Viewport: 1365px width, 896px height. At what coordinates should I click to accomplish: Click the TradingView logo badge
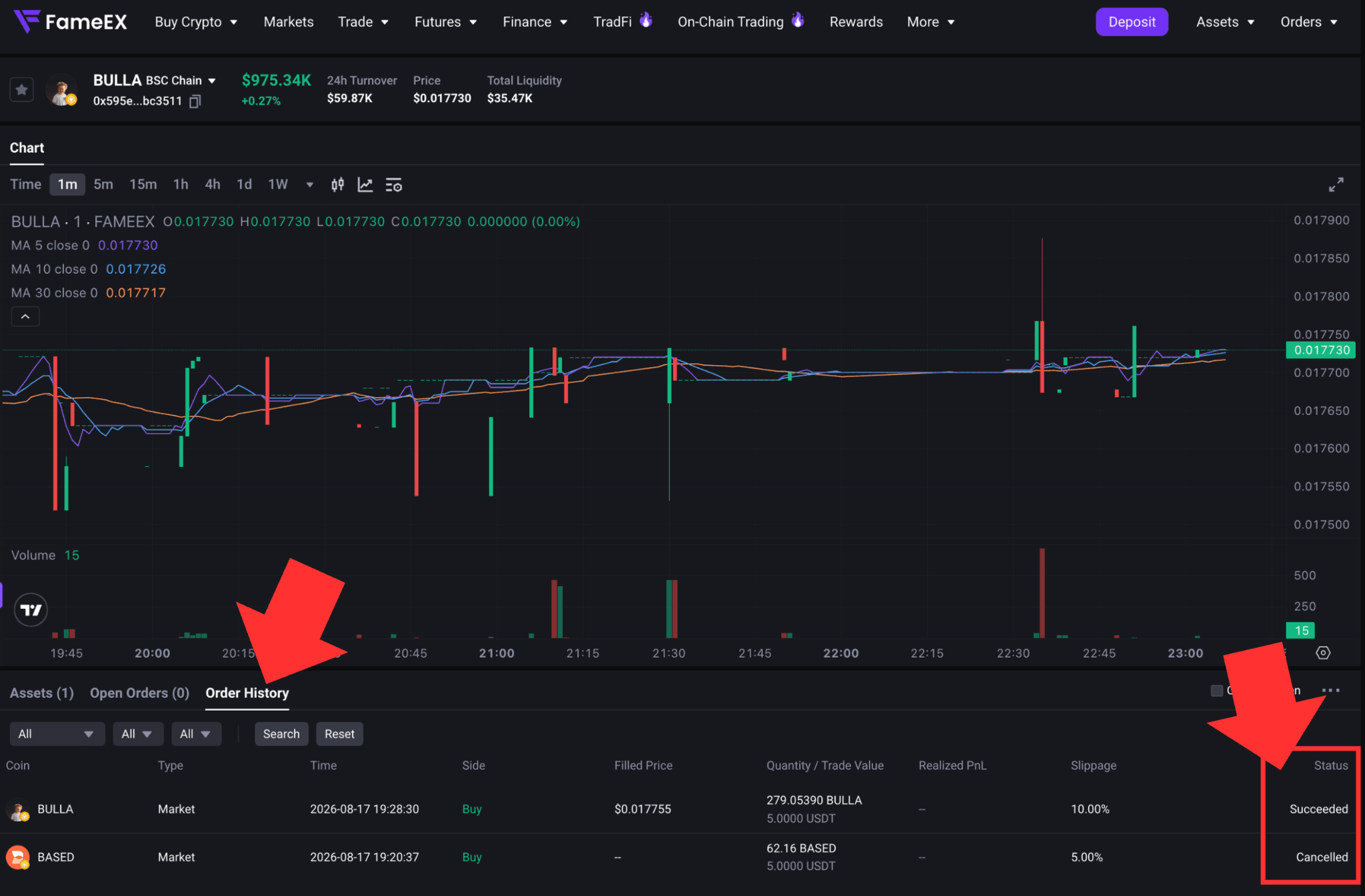(31, 610)
